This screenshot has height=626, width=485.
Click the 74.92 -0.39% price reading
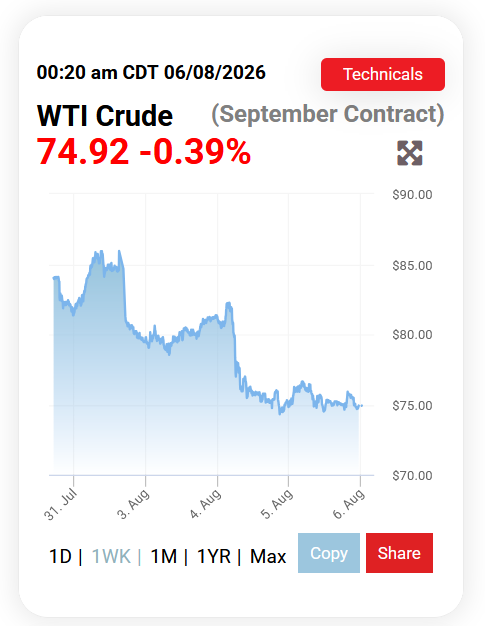144,151
